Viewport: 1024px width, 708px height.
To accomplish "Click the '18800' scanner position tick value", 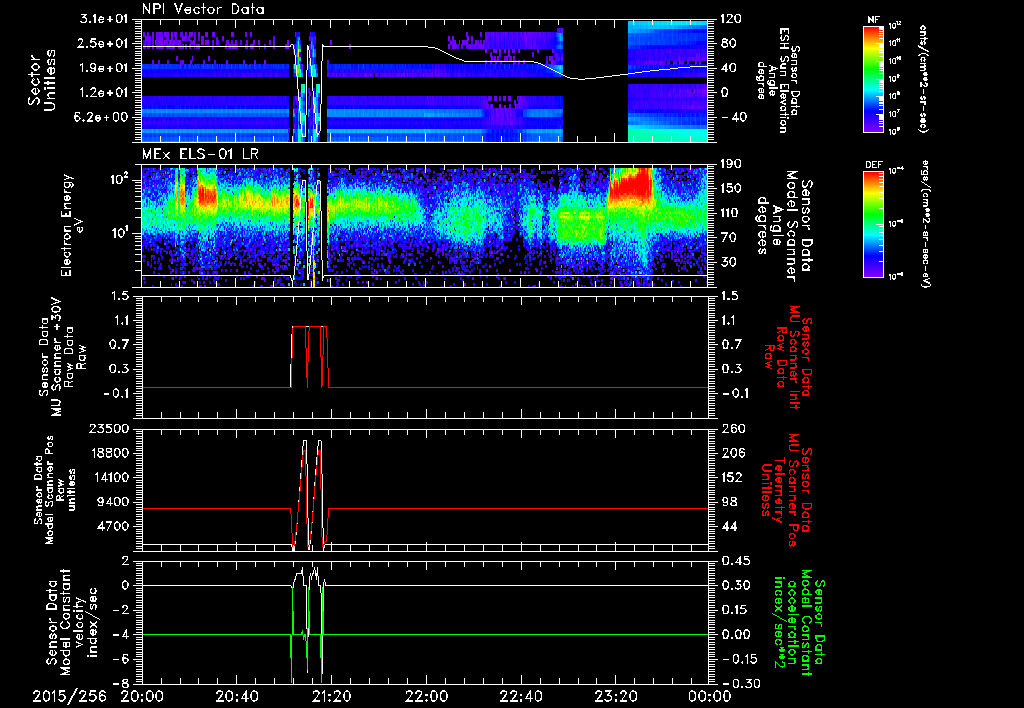I will 110,453.
